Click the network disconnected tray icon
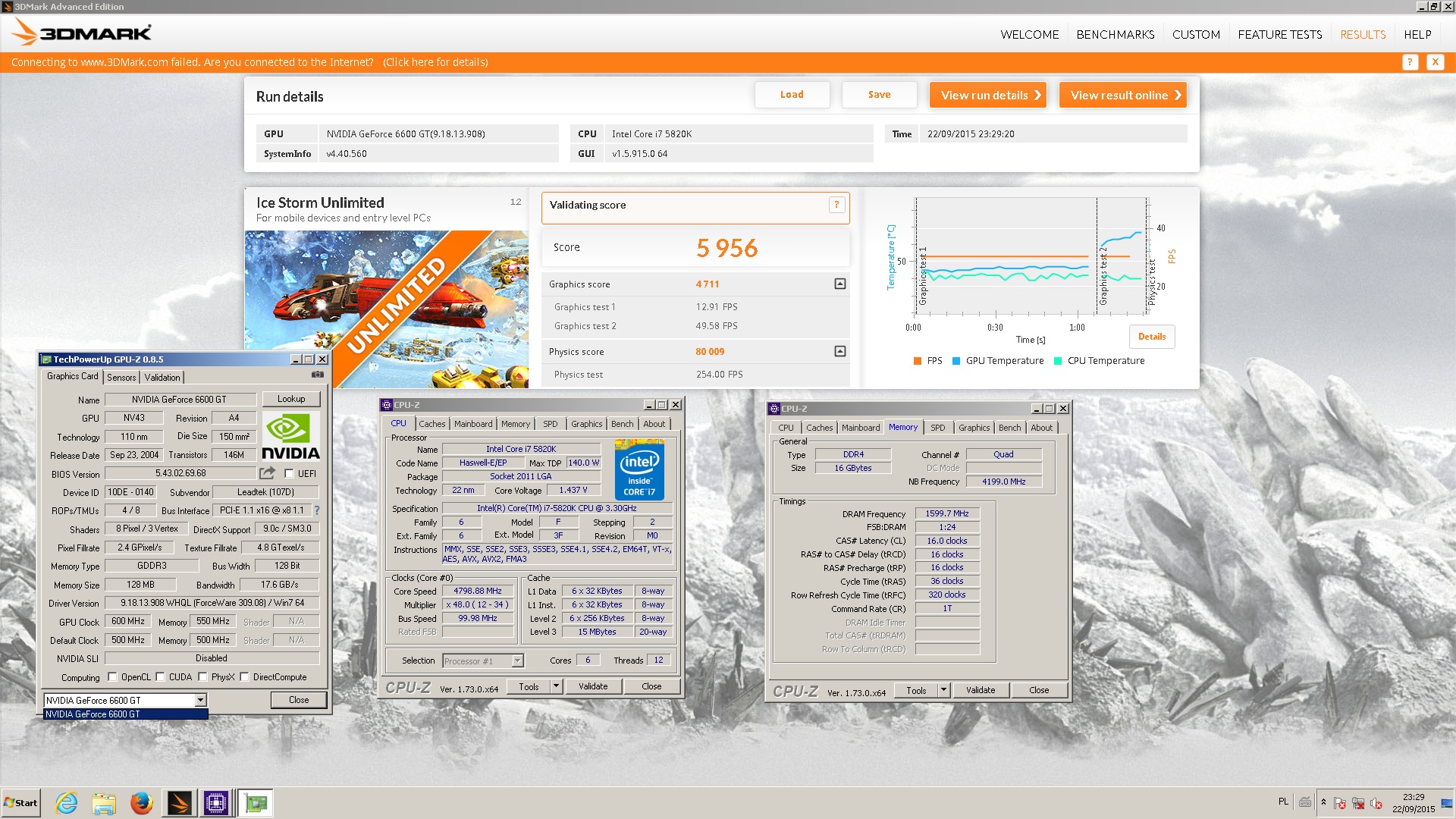Screen dimensions: 1456x819 pyautogui.click(x=1358, y=803)
